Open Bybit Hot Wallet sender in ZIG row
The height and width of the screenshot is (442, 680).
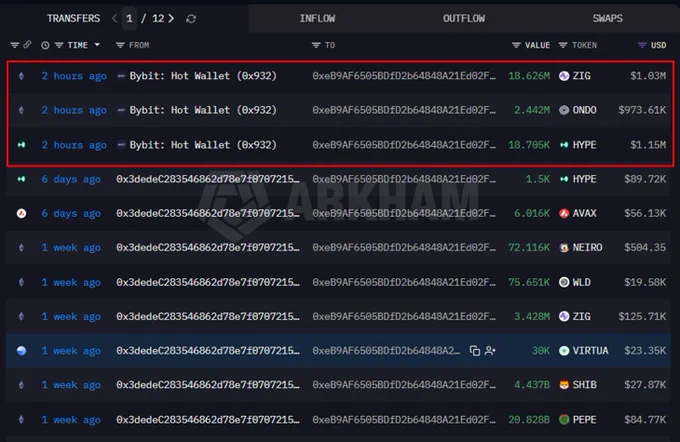tap(203, 76)
